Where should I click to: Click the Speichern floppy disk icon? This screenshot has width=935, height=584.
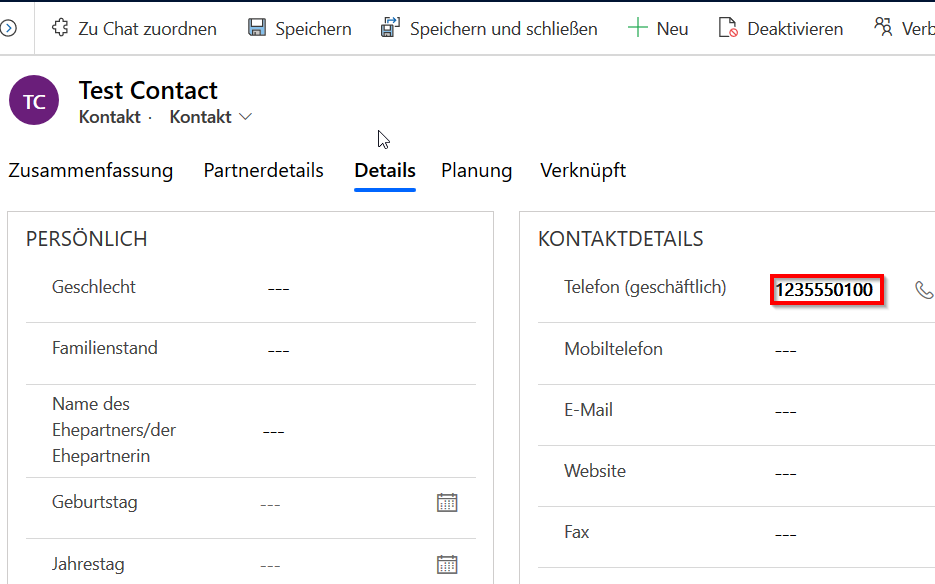[x=257, y=28]
